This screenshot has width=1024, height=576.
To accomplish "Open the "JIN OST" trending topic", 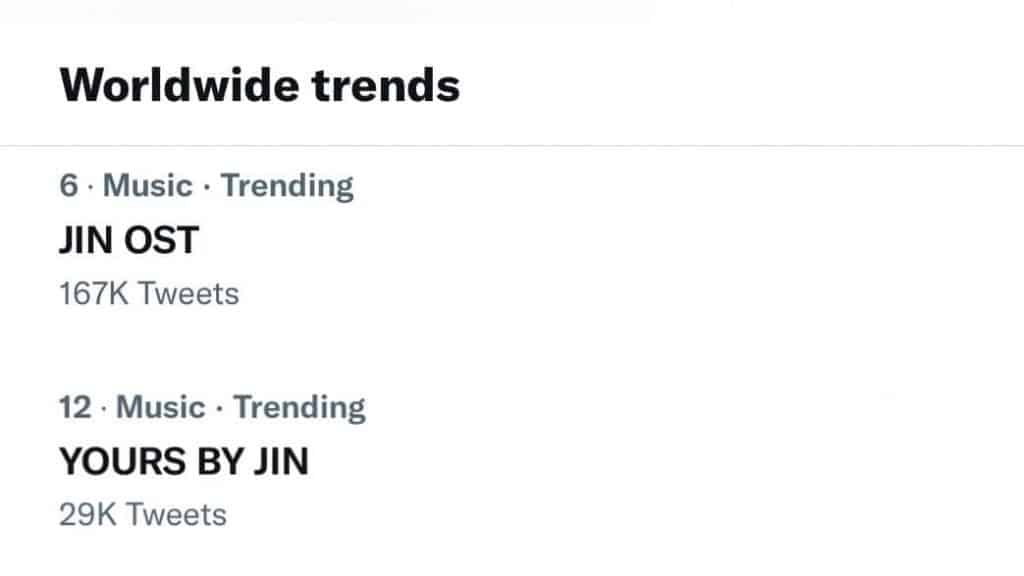I will 130,240.
